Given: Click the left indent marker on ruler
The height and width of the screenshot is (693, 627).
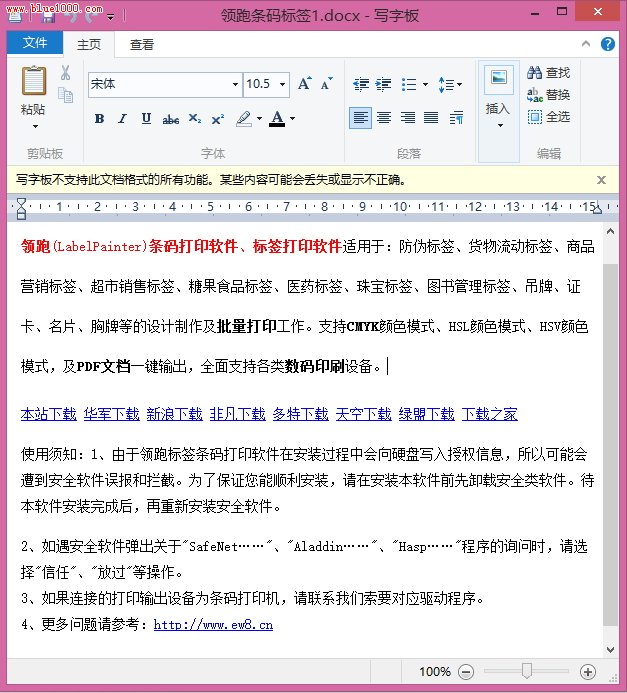Looking at the screenshot, I should click(x=21, y=209).
